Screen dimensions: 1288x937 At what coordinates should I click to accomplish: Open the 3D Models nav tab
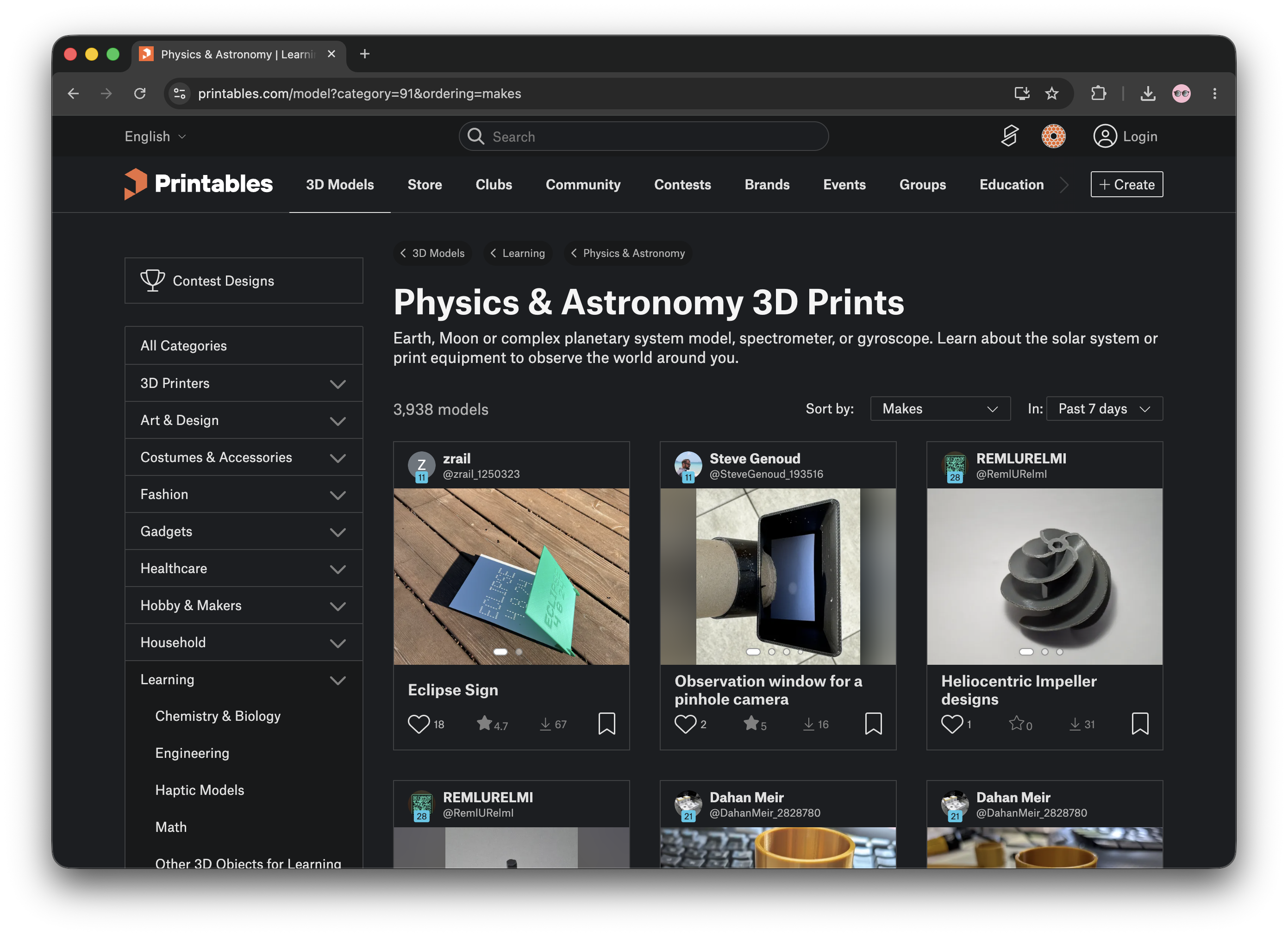pos(340,185)
